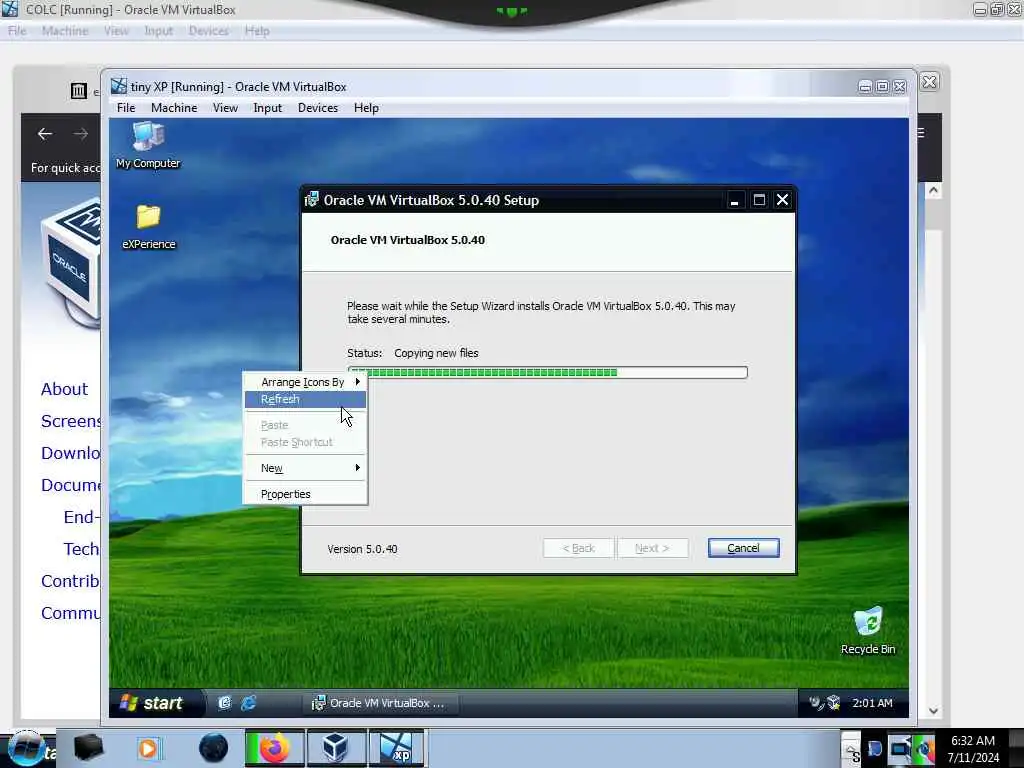This screenshot has height=768, width=1024.
Task: Open Machine menu of tiny XP window
Action: tap(174, 108)
